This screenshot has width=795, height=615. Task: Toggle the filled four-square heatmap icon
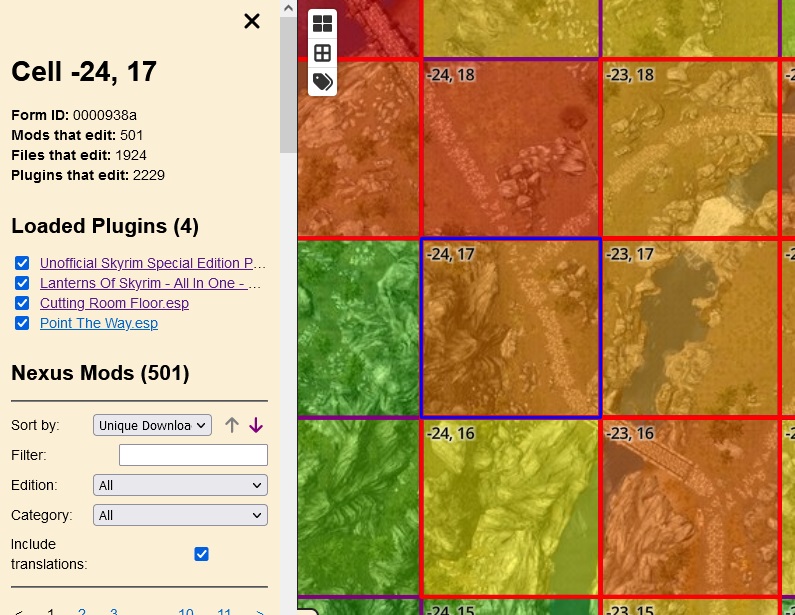pos(322,24)
